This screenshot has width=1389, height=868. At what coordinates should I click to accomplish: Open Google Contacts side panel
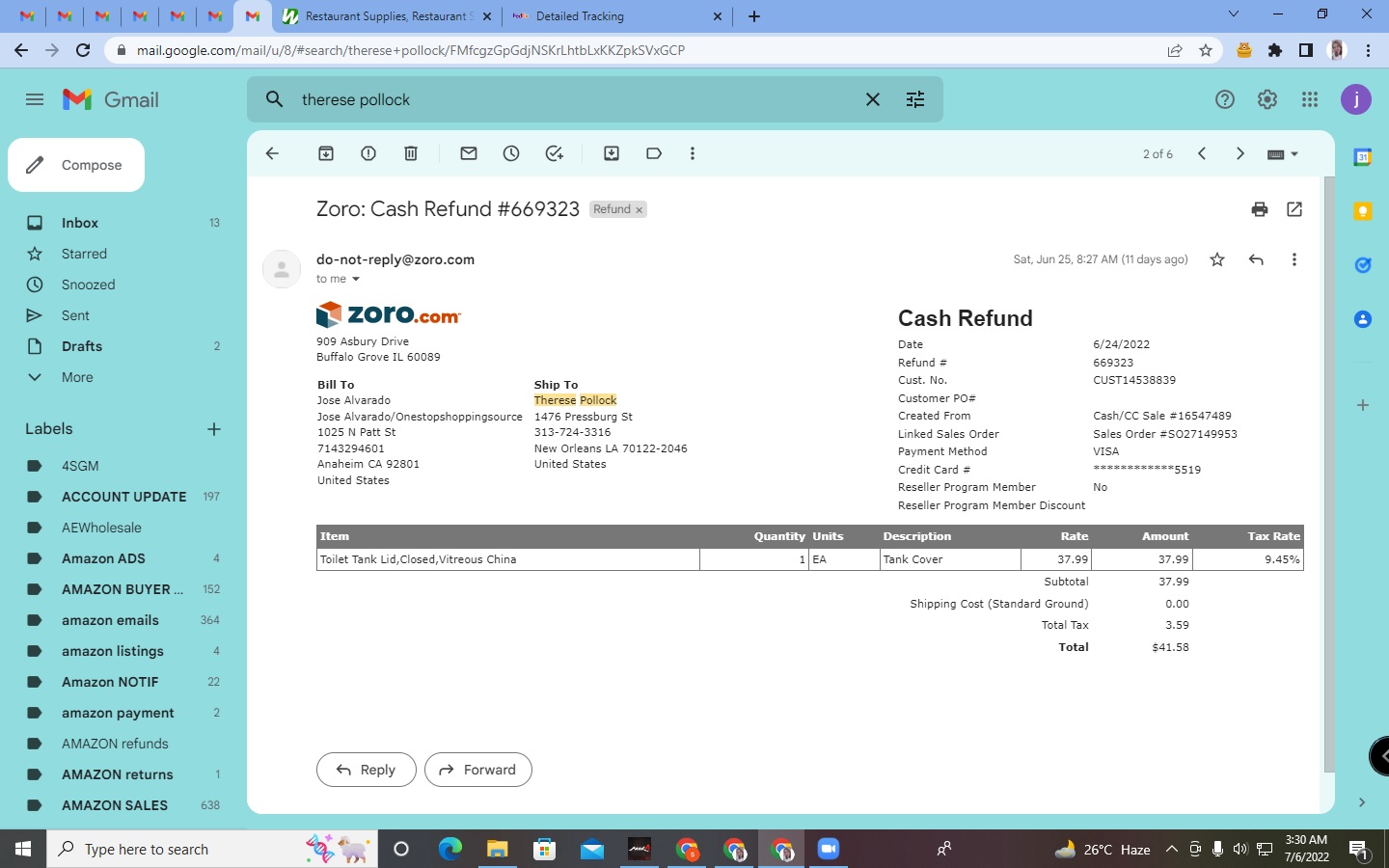[x=1363, y=319]
